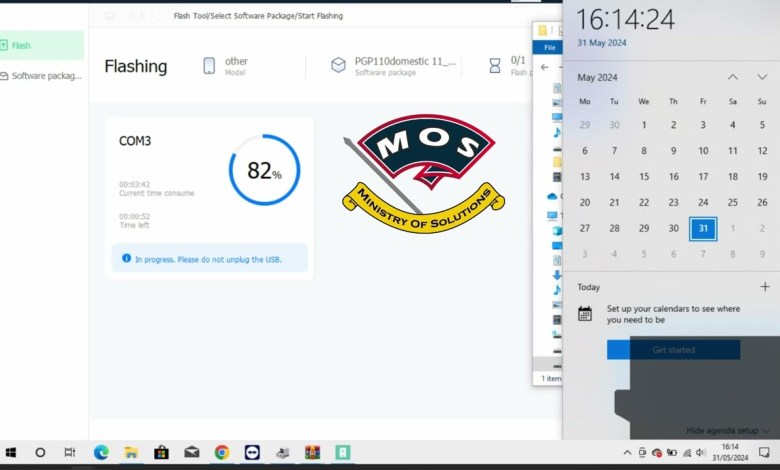Image resolution: width=780 pixels, height=470 pixels.
Task: Launch Google Chrome from the taskbar
Action: pyautogui.click(x=221, y=452)
